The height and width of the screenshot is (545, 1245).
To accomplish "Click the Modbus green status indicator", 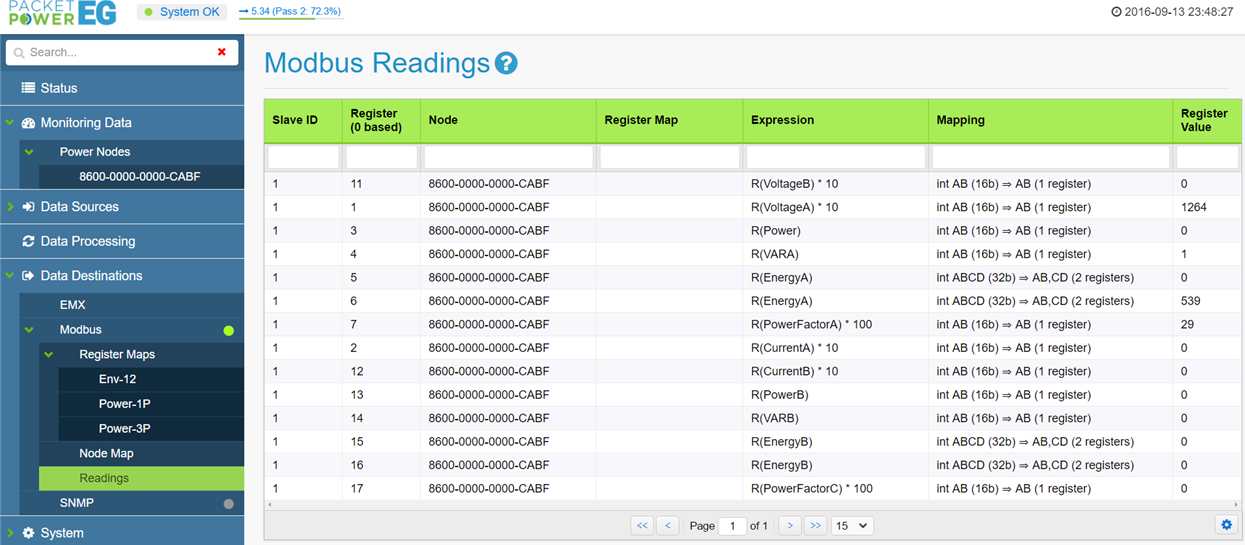I will [x=228, y=330].
